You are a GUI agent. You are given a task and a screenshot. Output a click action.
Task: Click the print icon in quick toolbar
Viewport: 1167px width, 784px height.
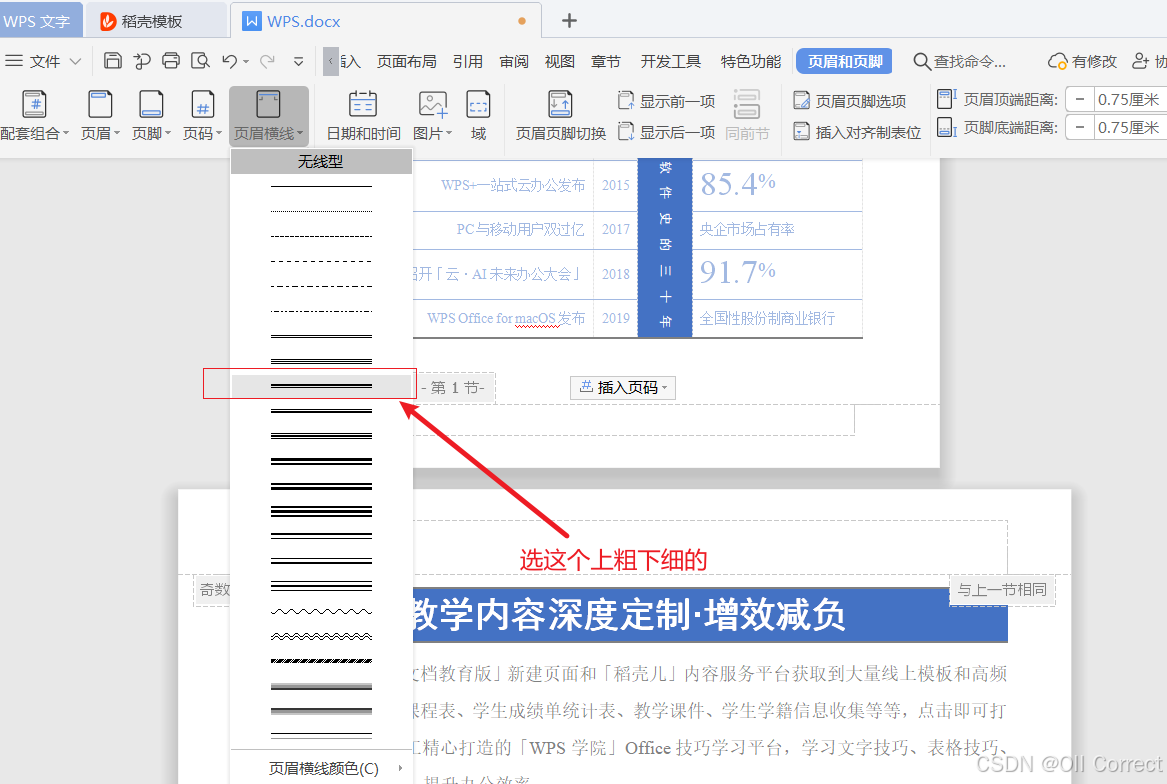pos(170,61)
